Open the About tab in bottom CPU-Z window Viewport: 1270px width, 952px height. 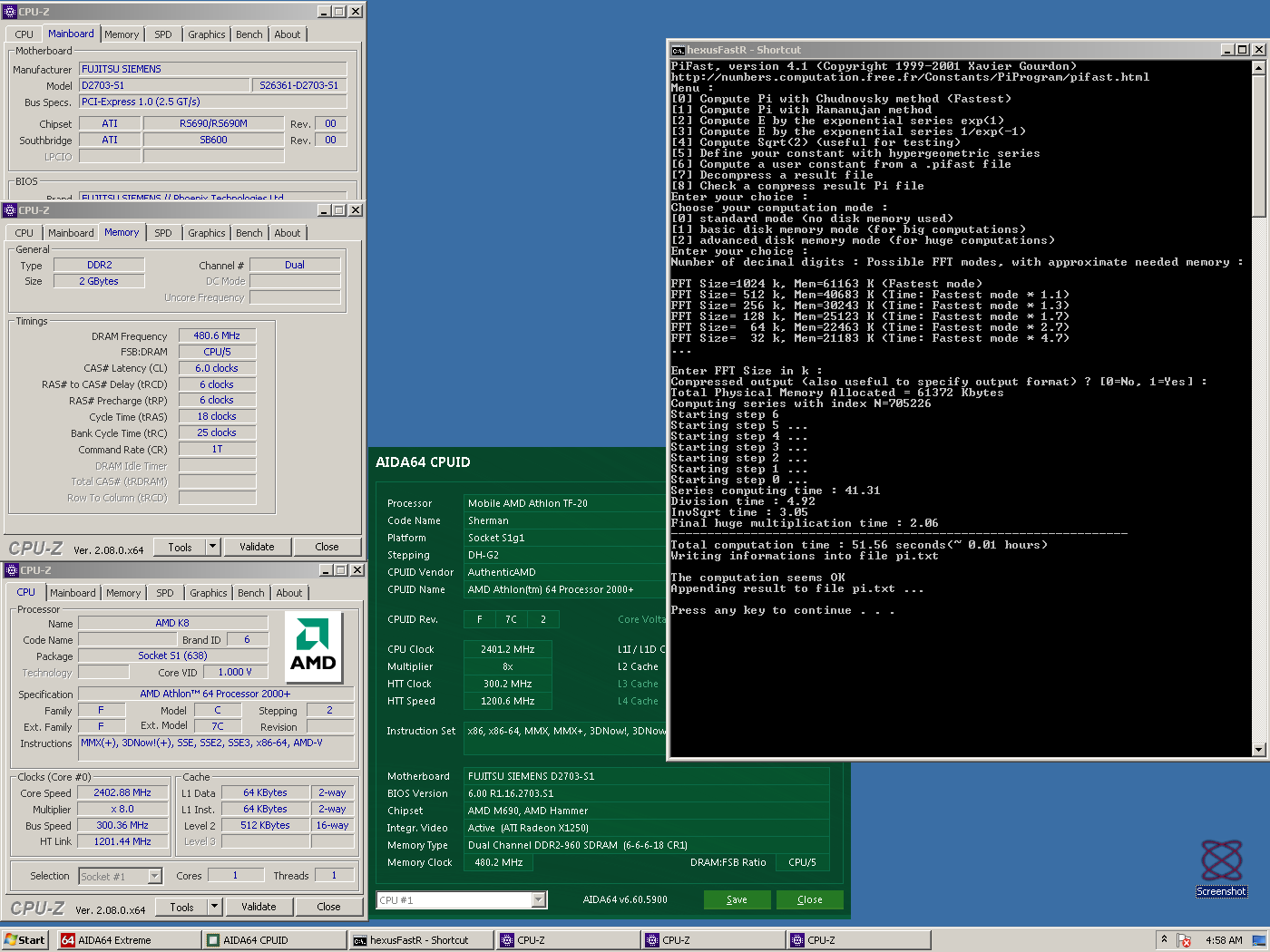289,593
